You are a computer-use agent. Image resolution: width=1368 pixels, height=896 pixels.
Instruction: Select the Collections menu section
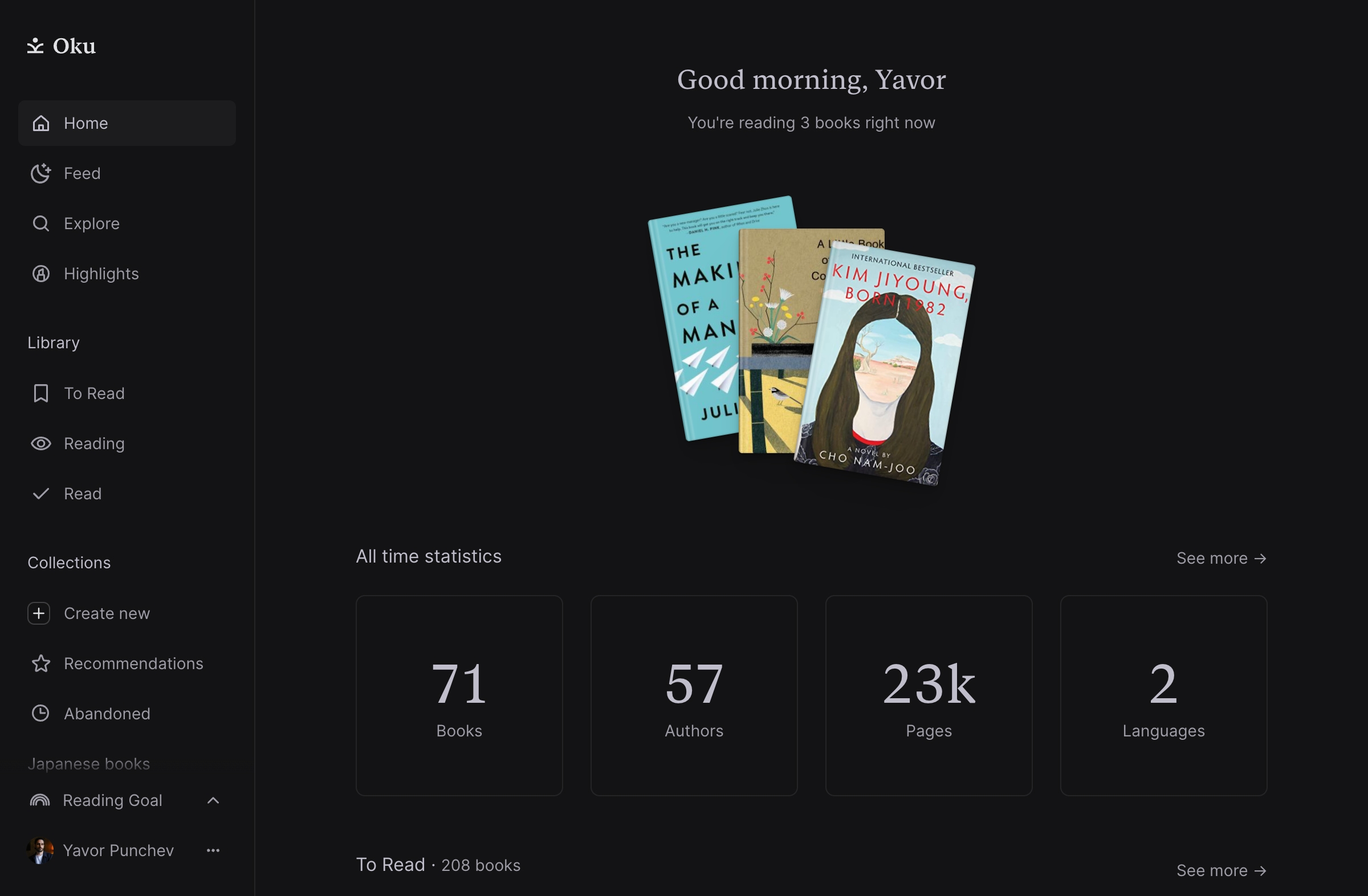click(70, 562)
